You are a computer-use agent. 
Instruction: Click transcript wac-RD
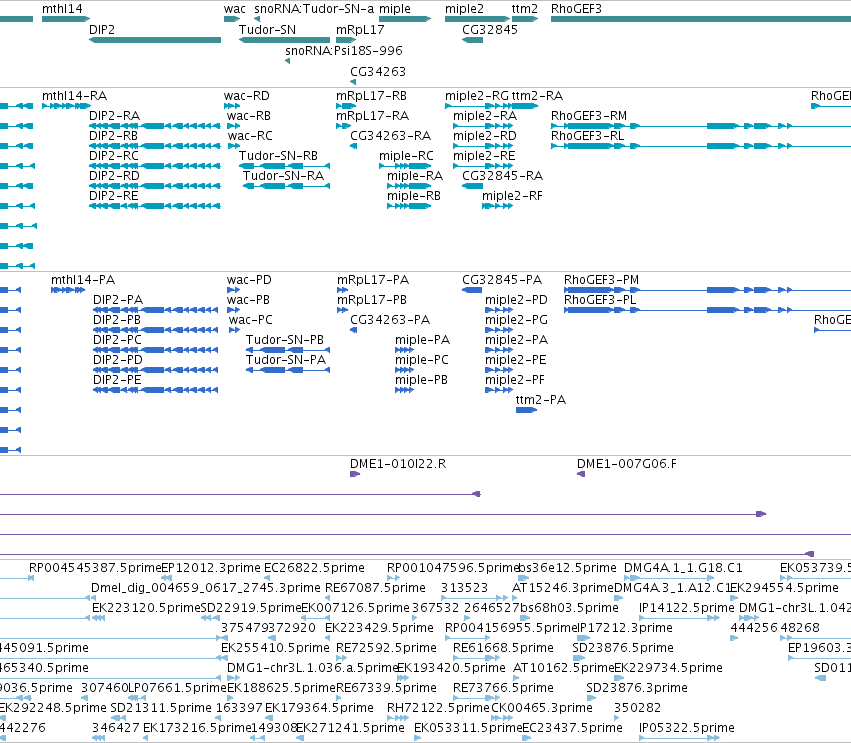232,106
